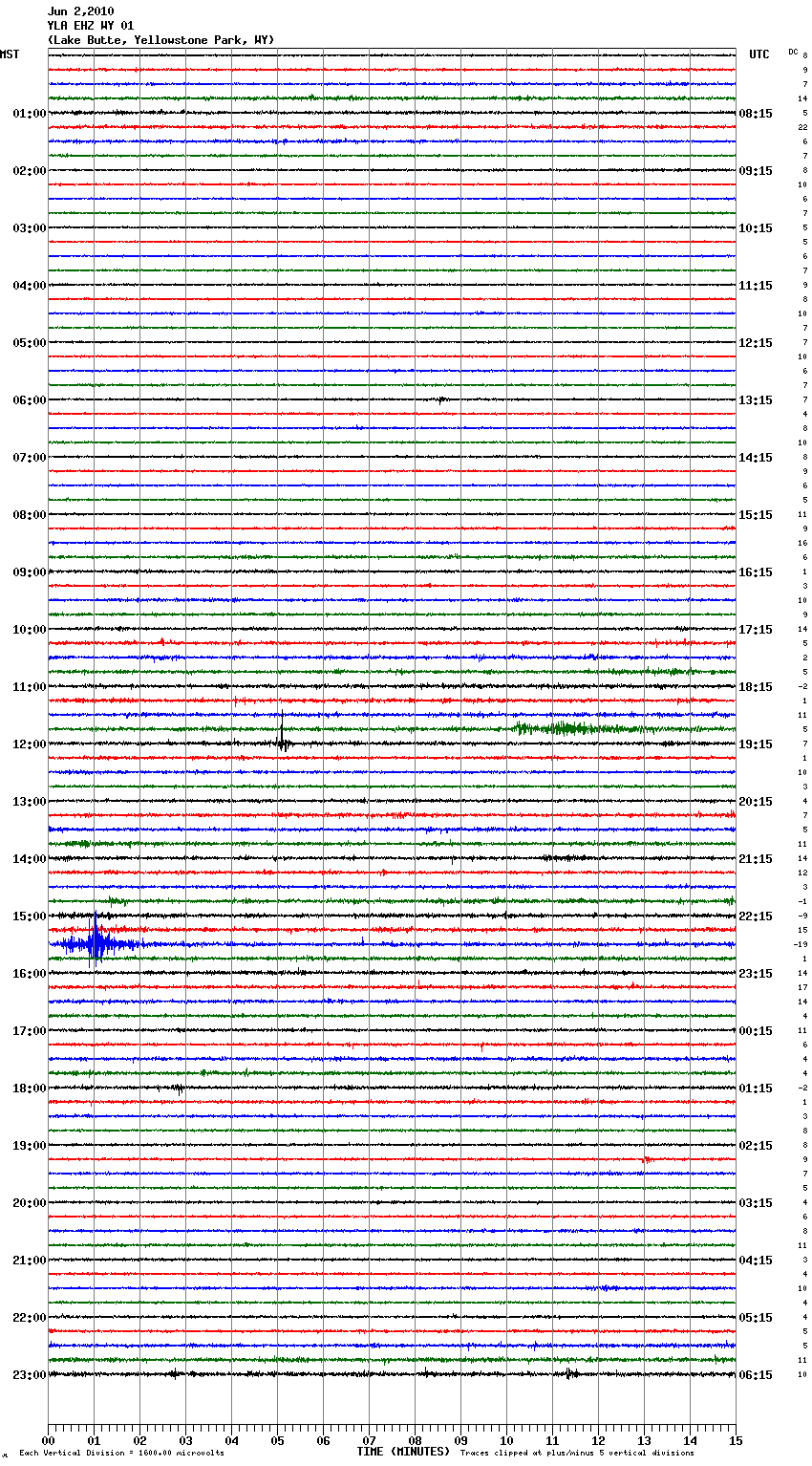Click the minute tick label "15"
Viewport: 812px width, 1466px height.
pyautogui.click(x=736, y=1440)
